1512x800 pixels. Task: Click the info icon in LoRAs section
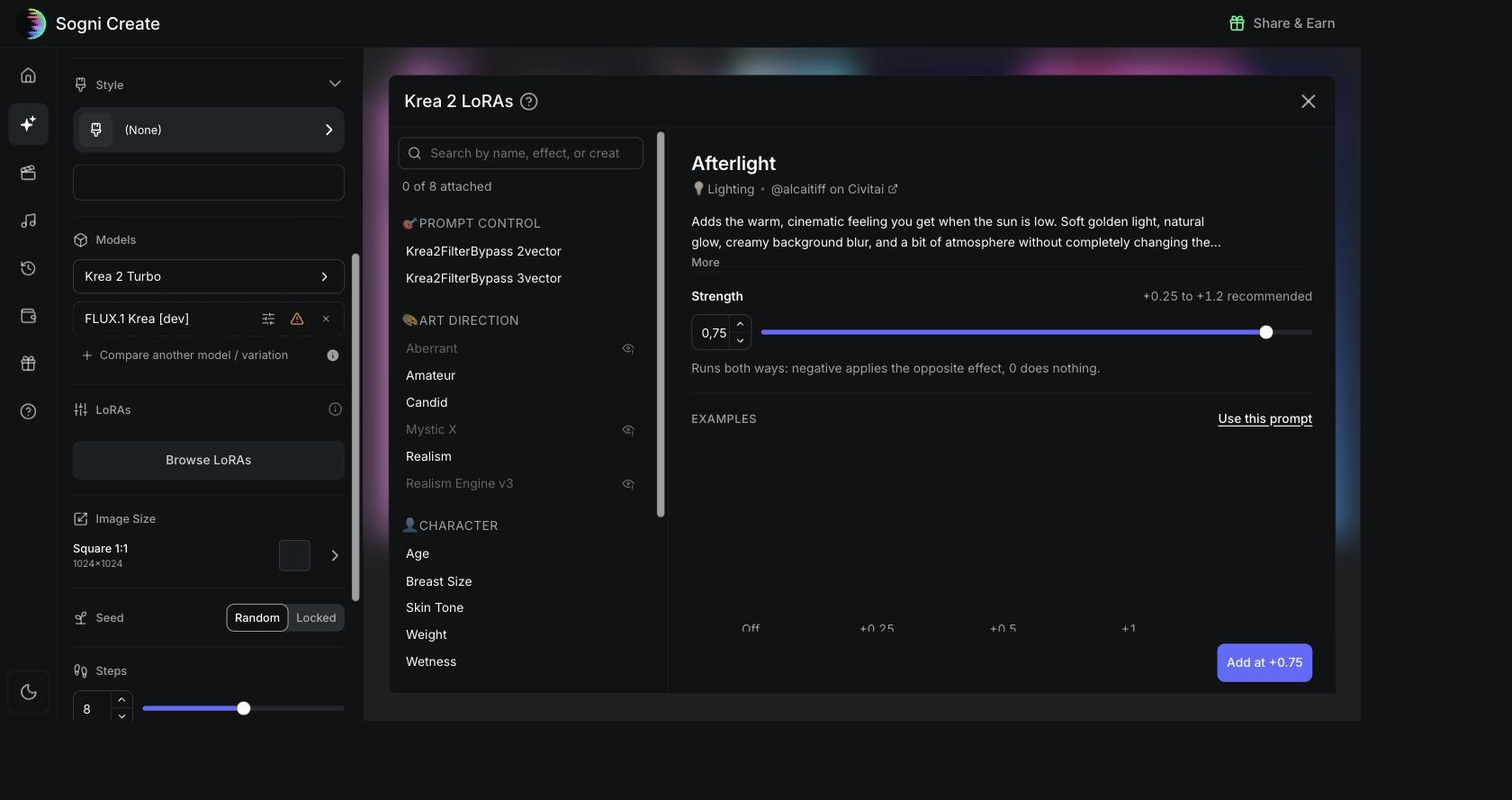click(335, 409)
